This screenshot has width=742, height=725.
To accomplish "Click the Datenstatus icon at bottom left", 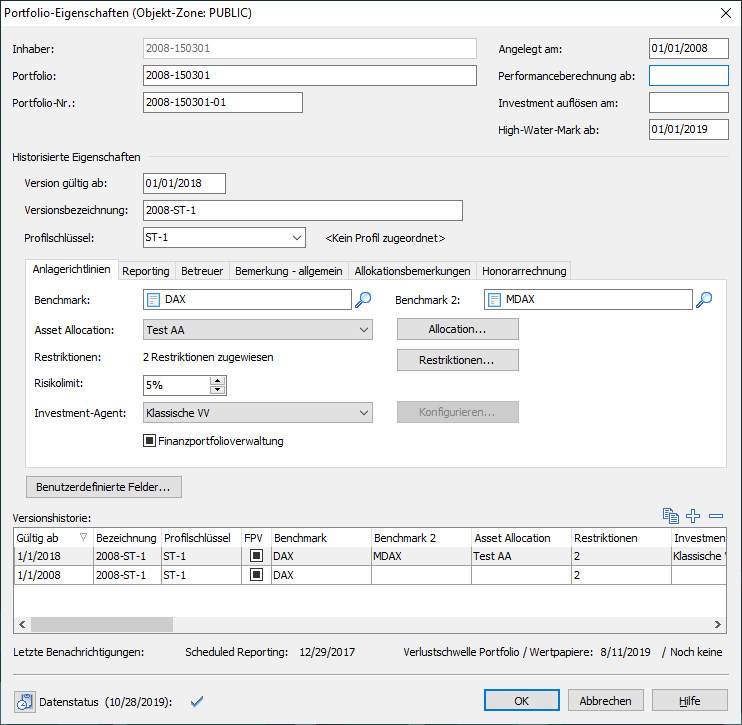I will pos(25,701).
